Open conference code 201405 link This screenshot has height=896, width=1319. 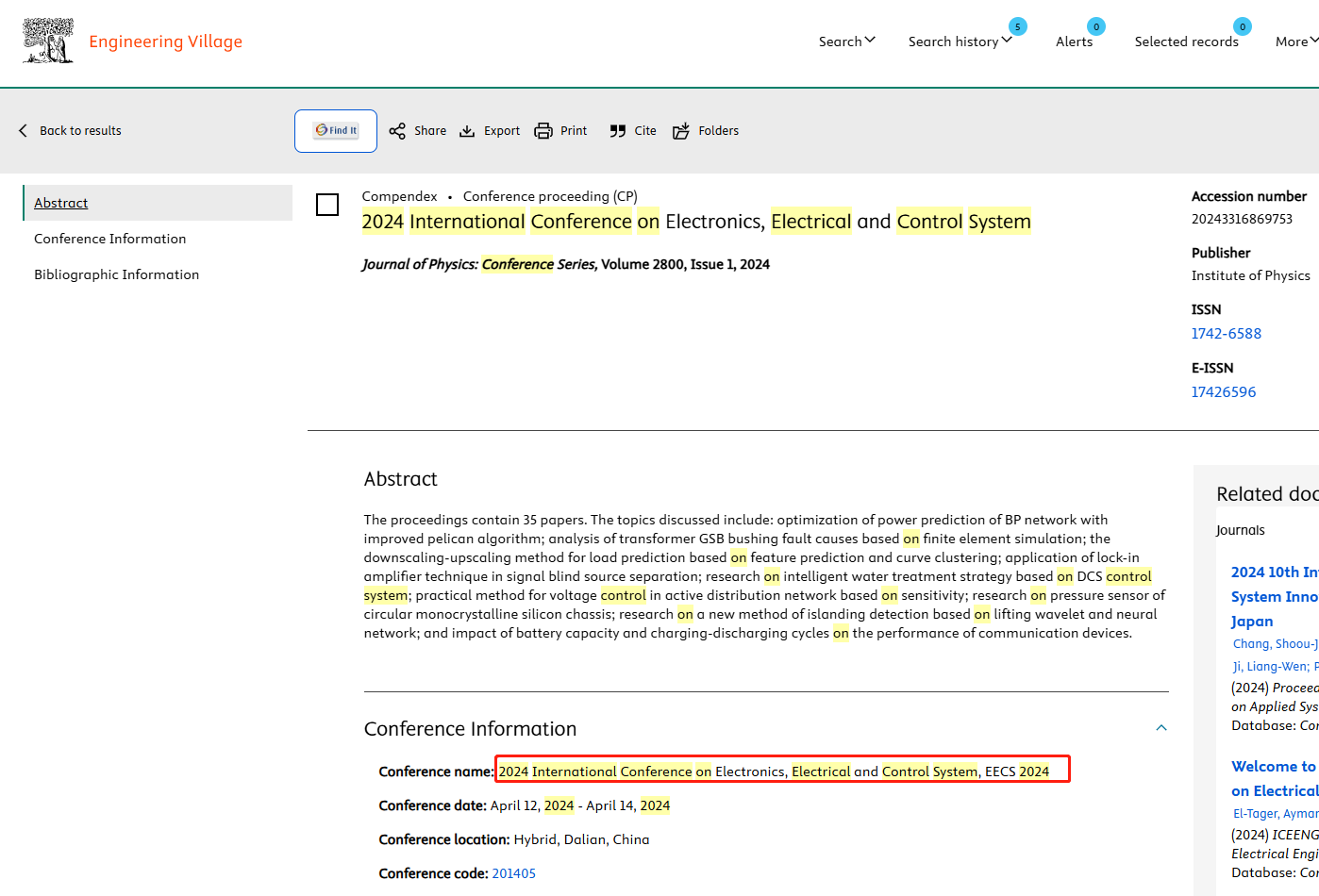[513, 873]
